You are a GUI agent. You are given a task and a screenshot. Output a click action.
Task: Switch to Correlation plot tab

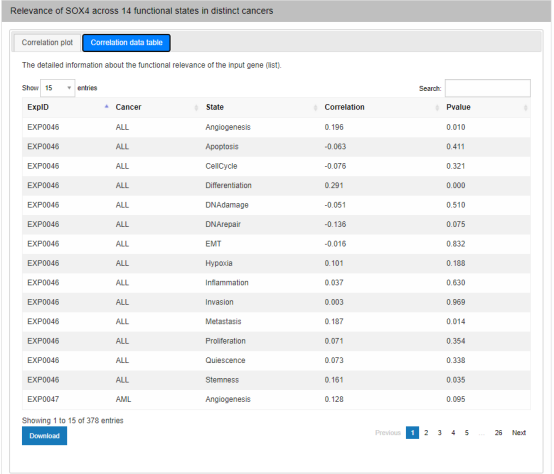coord(47,43)
